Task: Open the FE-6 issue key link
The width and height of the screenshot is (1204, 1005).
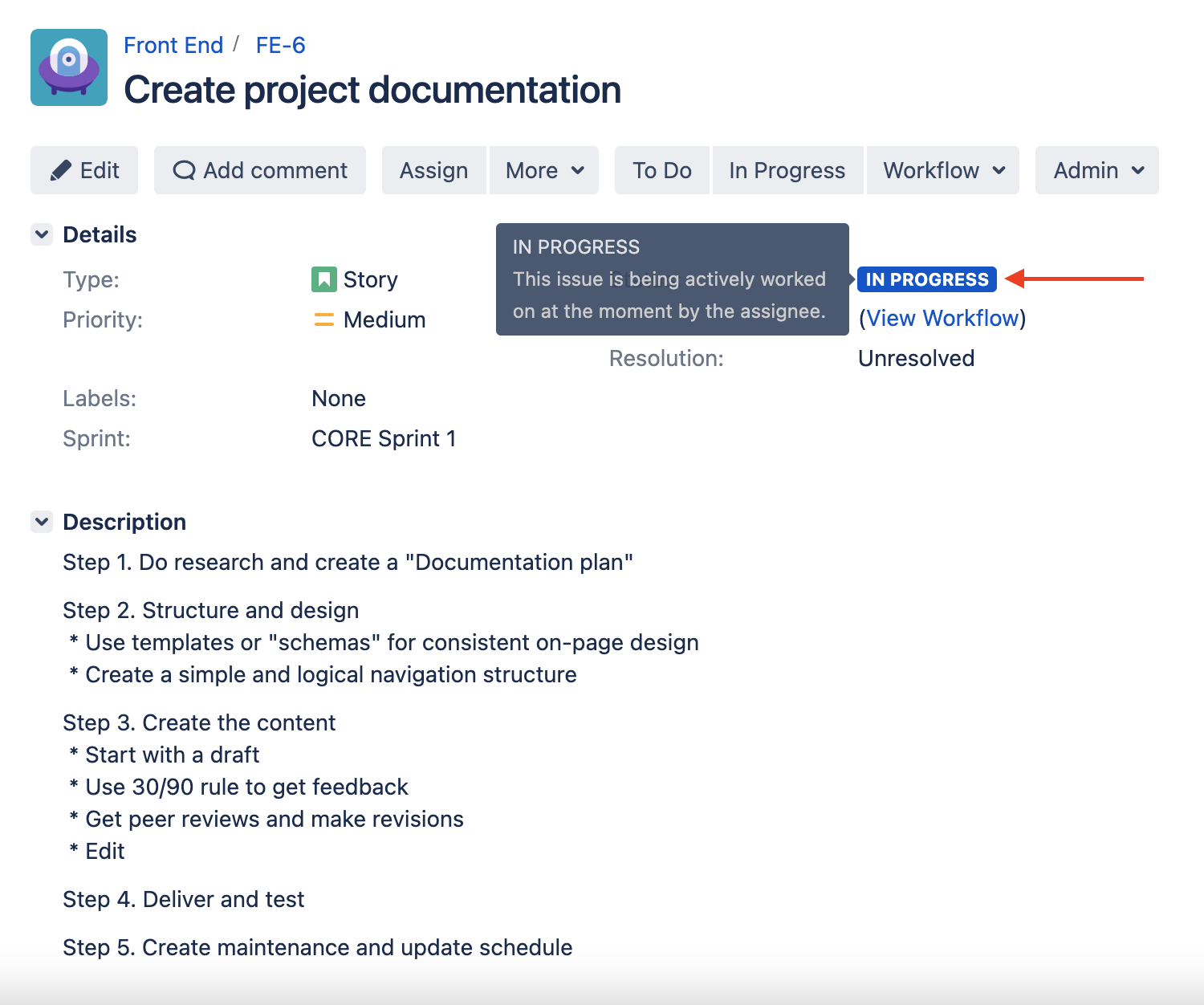Action: (280, 45)
